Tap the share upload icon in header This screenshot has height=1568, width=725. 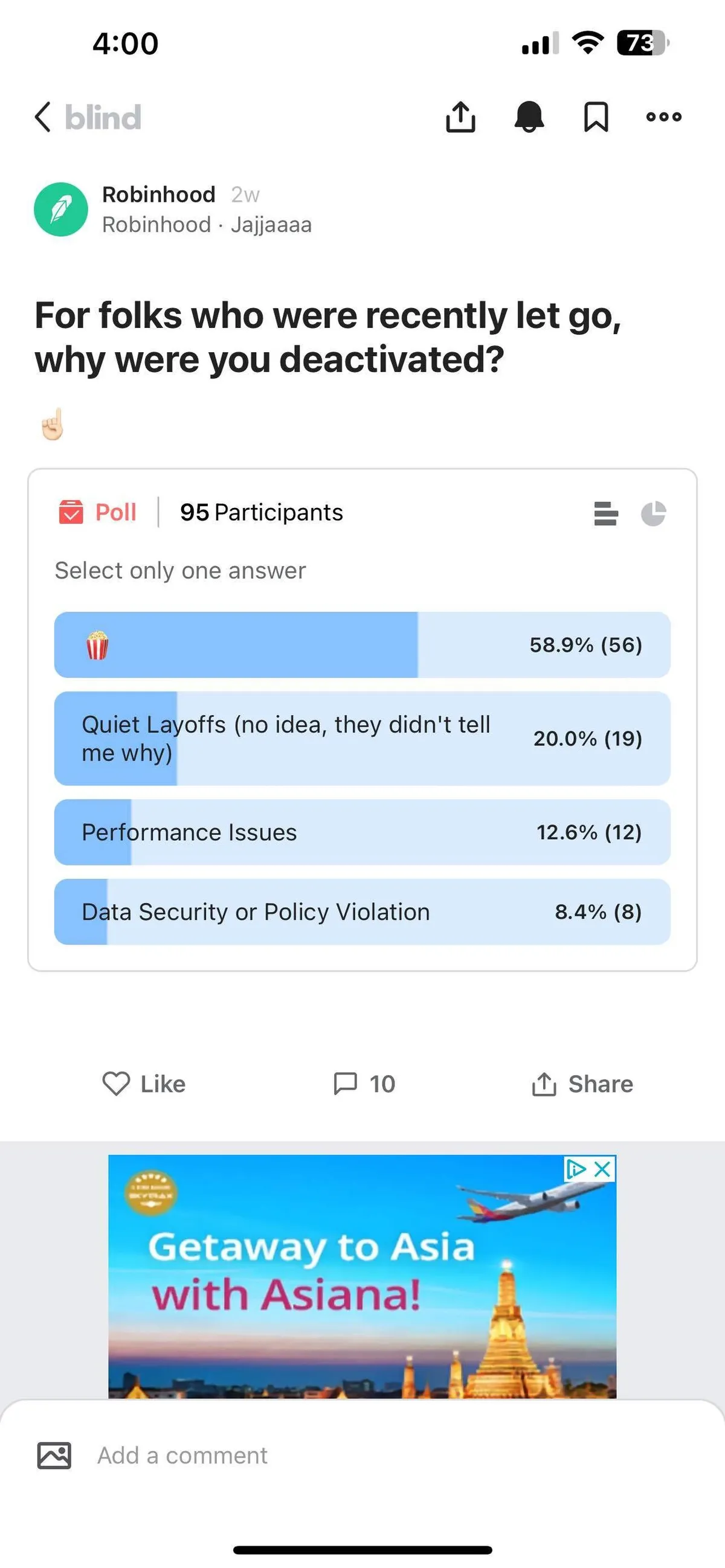click(460, 117)
